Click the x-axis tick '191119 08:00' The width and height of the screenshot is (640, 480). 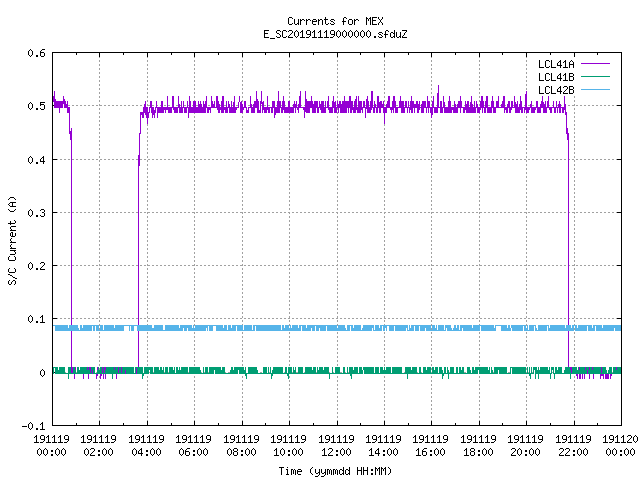pos(242,446)
